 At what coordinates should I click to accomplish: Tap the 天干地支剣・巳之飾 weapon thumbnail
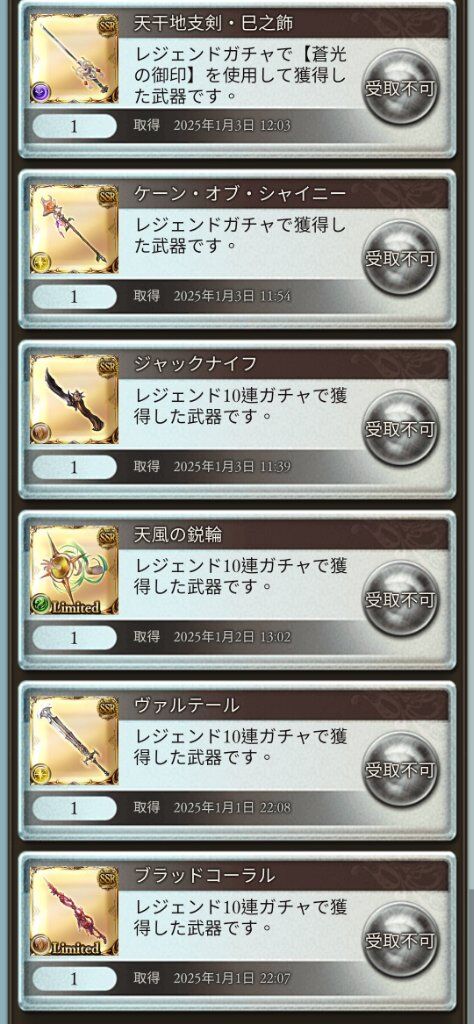click(74, 58)
